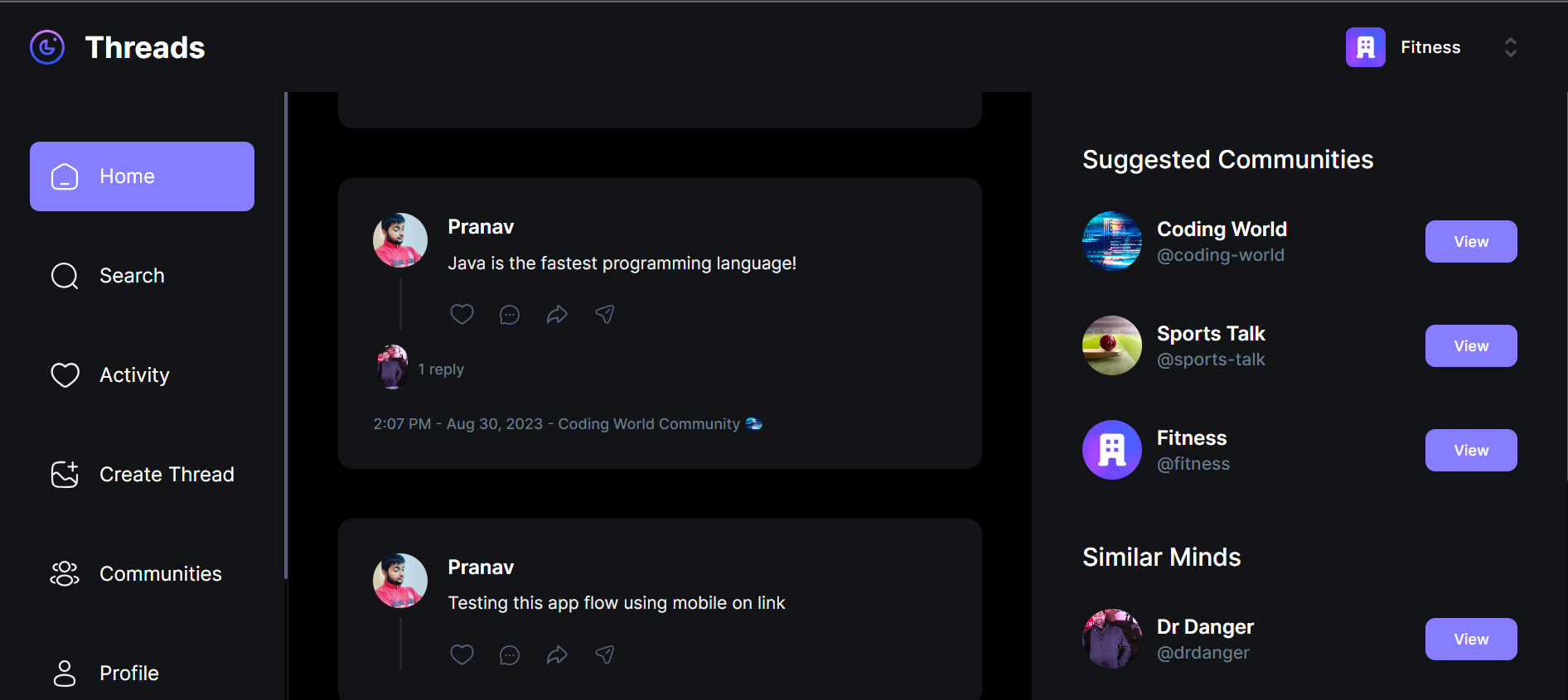Open comments on the Java post
The width and height of the screenshot is (1568, 700).
pyautogui.click(x=510, y=314)
